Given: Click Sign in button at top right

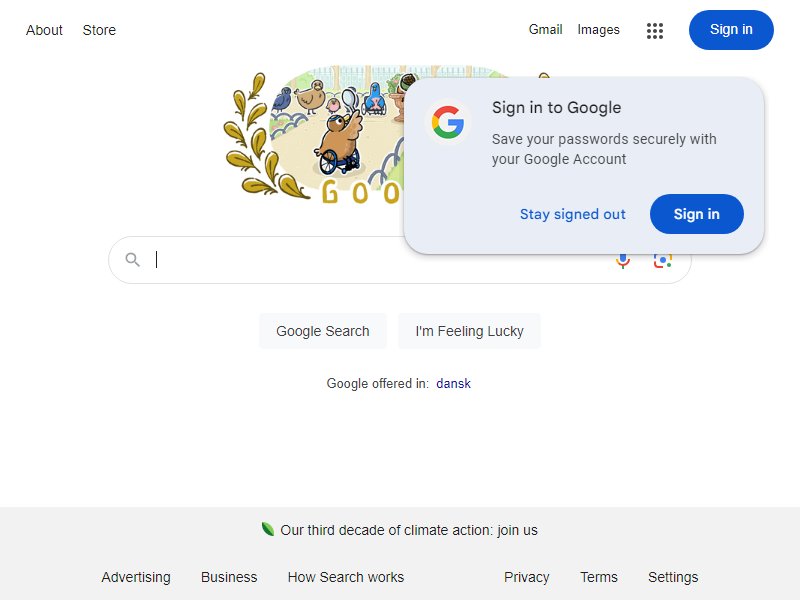Looking at the screenshot, I should point(731,30).
